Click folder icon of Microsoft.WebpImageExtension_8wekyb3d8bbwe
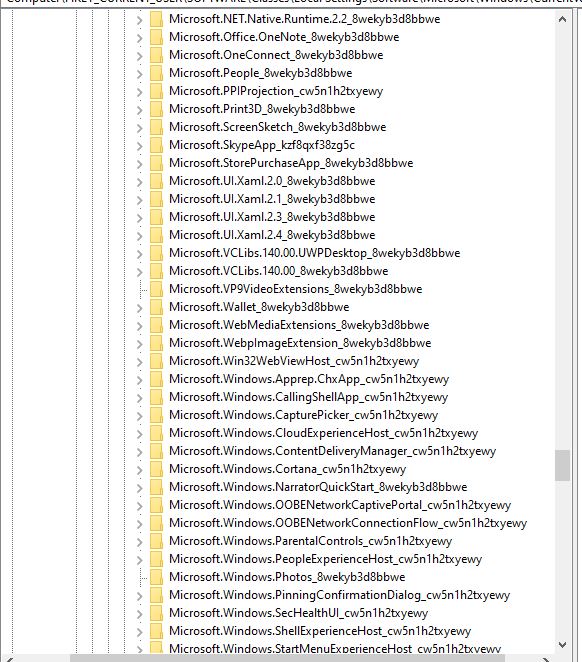 point(156,343)
